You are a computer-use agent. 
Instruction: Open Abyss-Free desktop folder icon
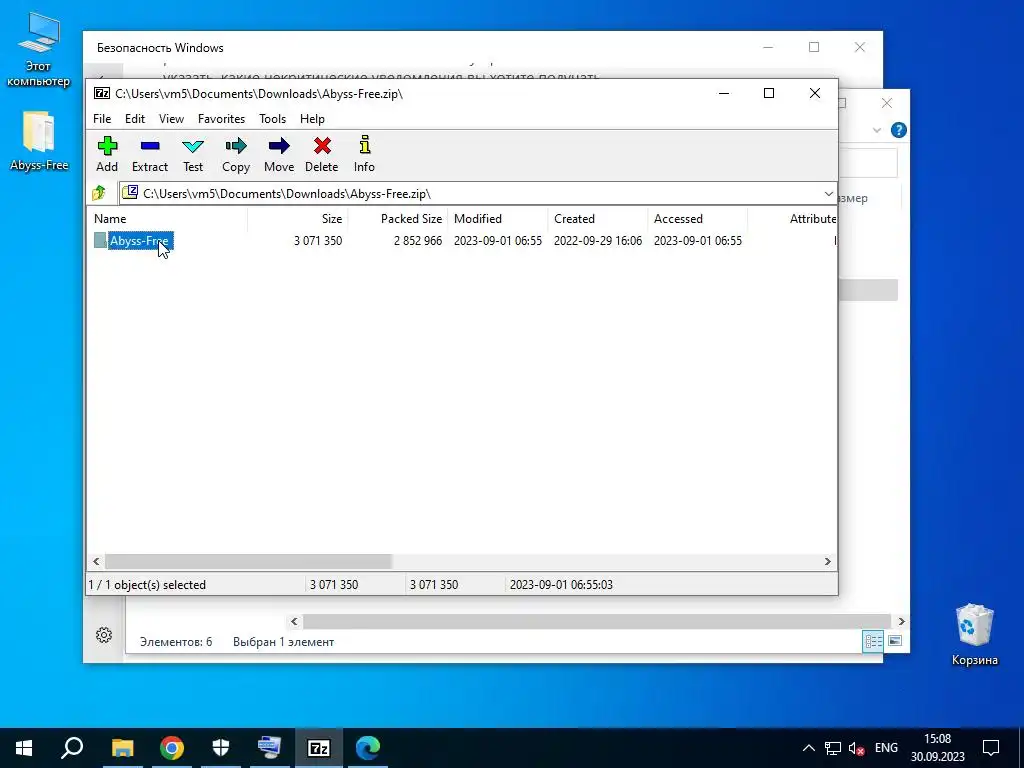pos(39,142)
